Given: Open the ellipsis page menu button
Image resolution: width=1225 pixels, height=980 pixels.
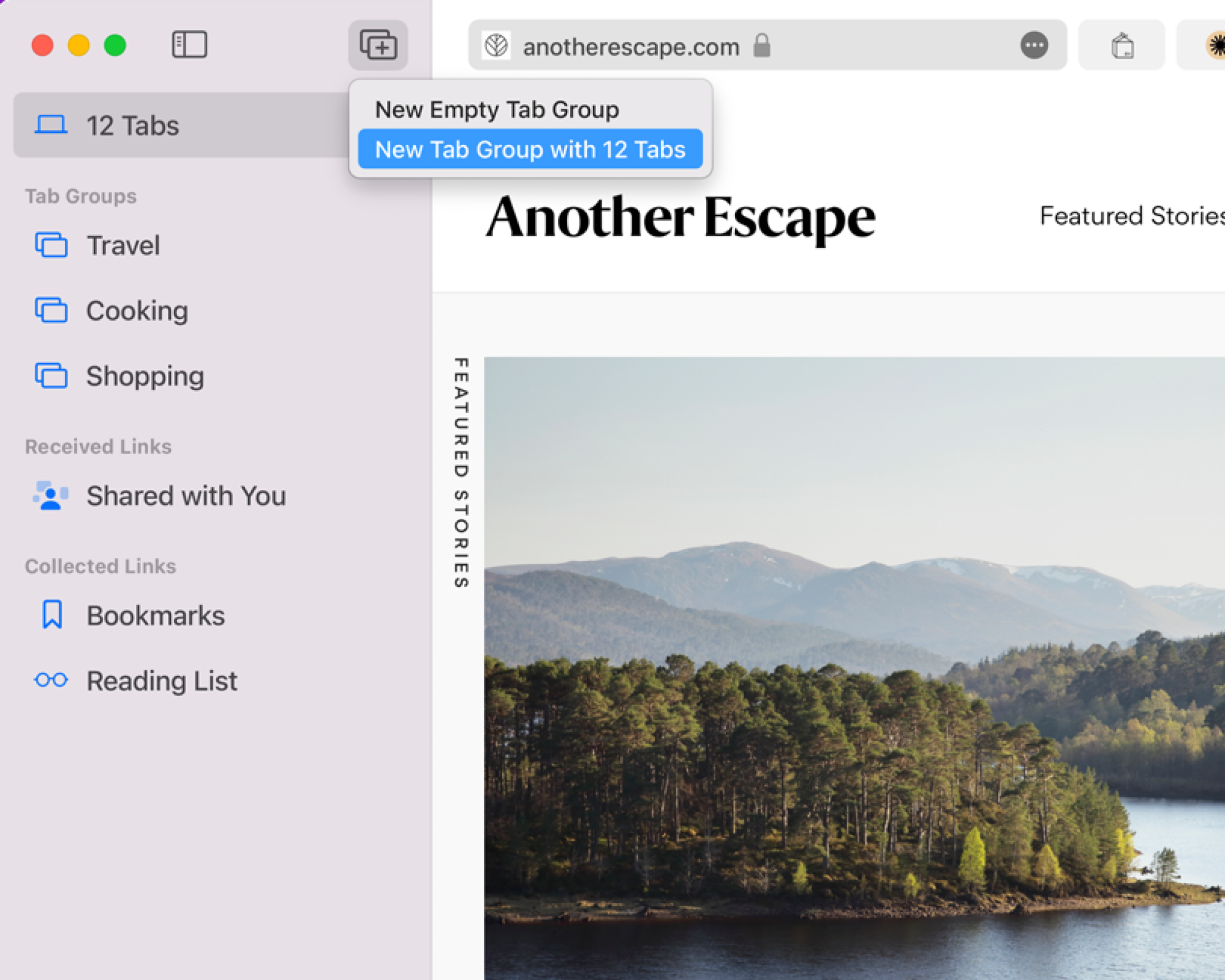Looking at the screenshot, I should (x=1034, y=45).
